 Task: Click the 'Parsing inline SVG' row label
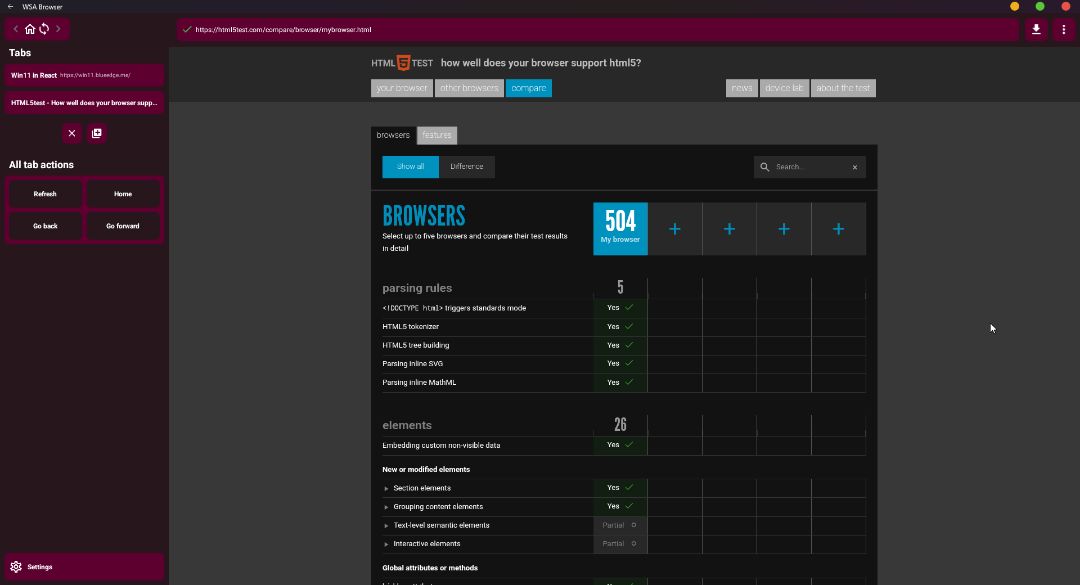click(413, 364)
